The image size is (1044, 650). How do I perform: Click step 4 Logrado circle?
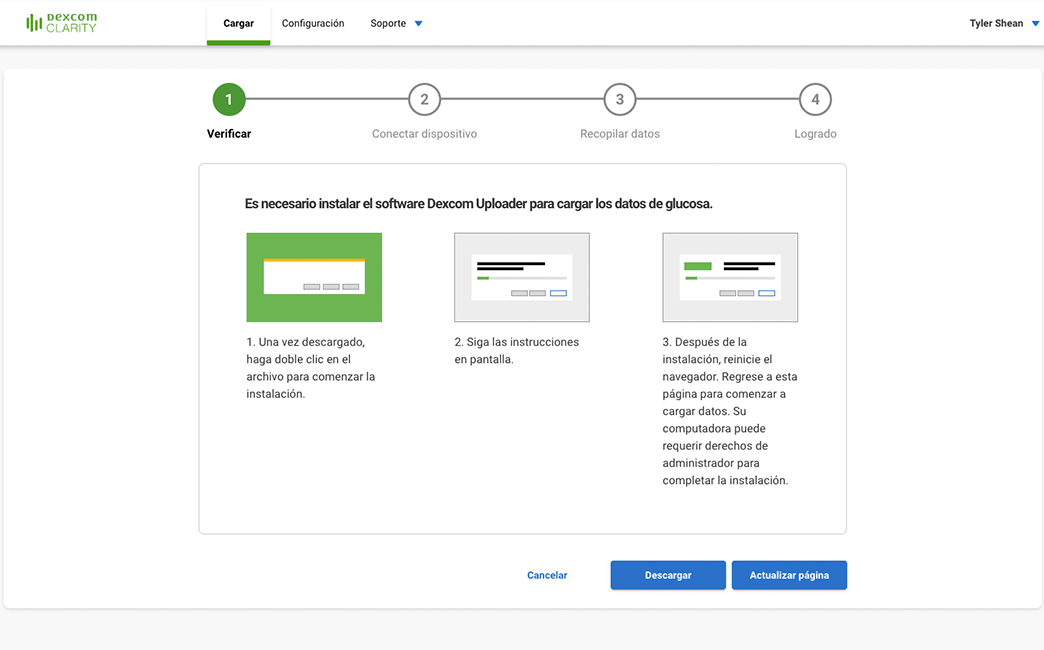pyautogui.click(x=815, y=99)
